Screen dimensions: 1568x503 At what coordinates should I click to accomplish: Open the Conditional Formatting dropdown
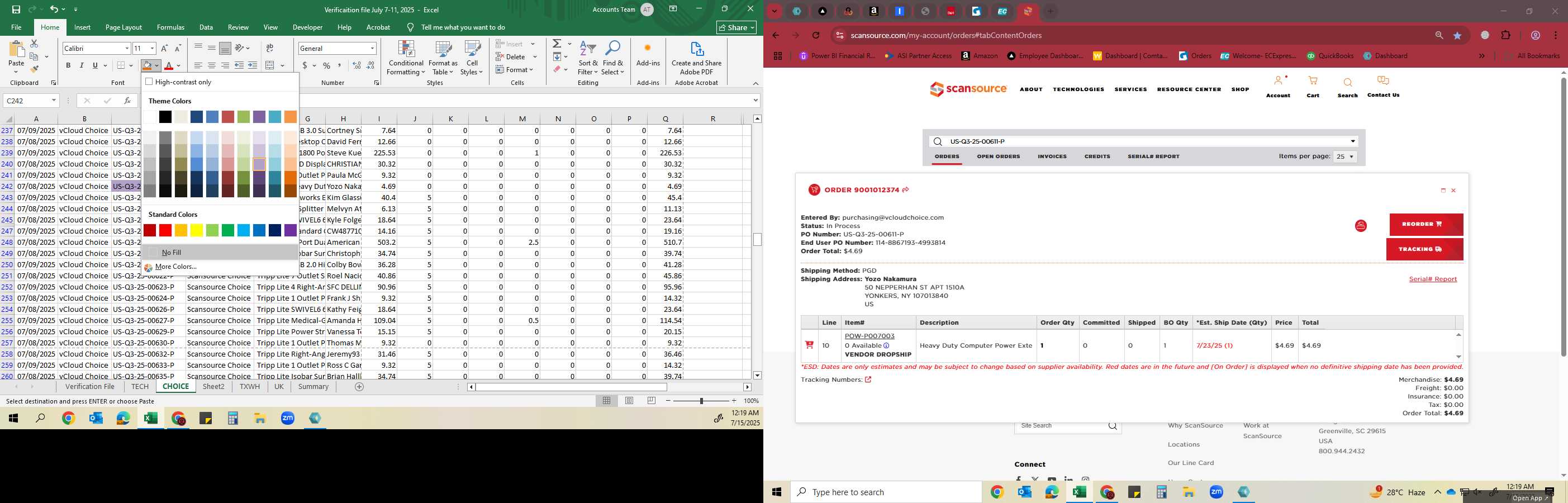click(406, 59)
